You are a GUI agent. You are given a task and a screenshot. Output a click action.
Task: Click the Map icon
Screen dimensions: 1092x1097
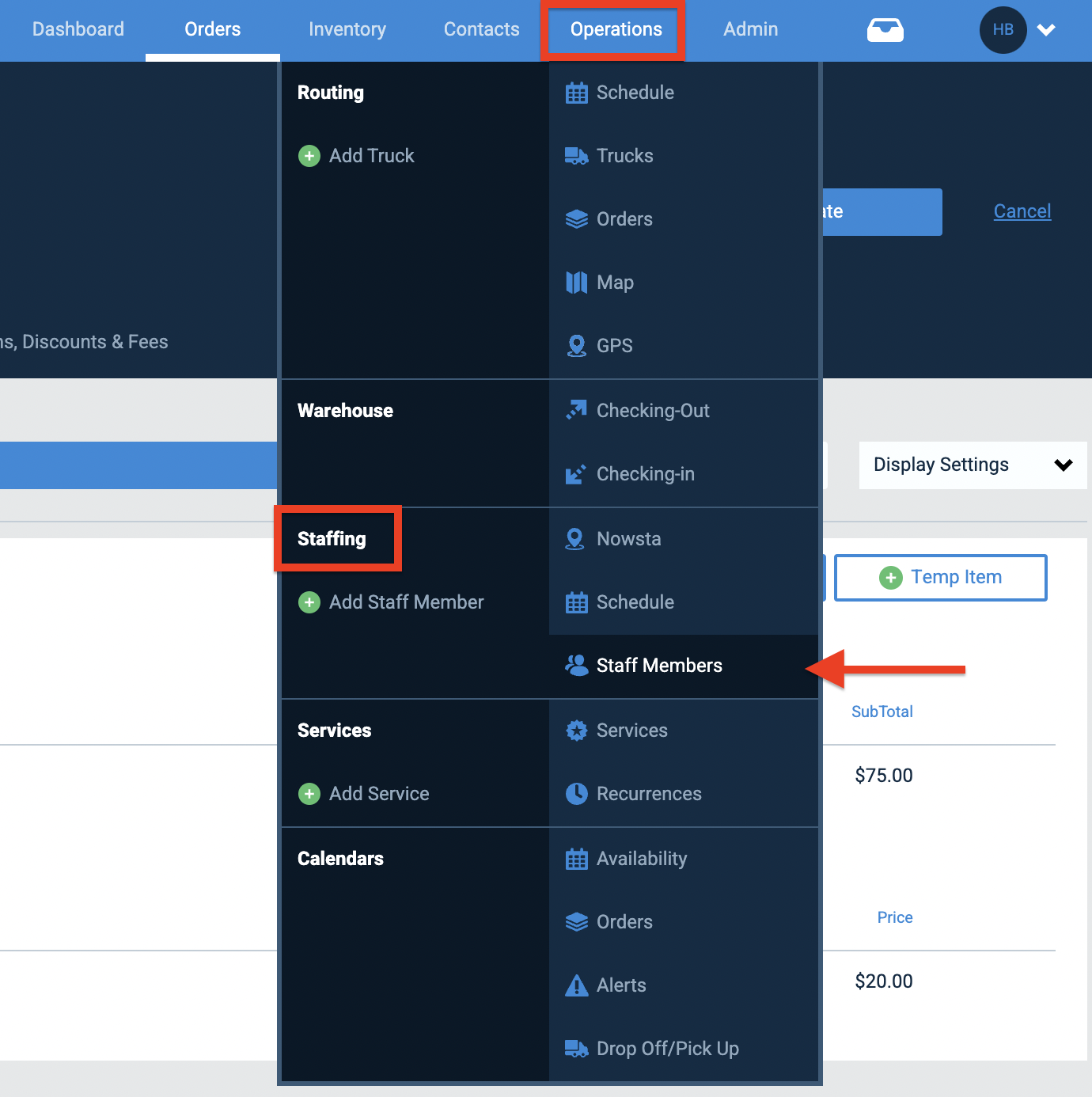(576, 283)
